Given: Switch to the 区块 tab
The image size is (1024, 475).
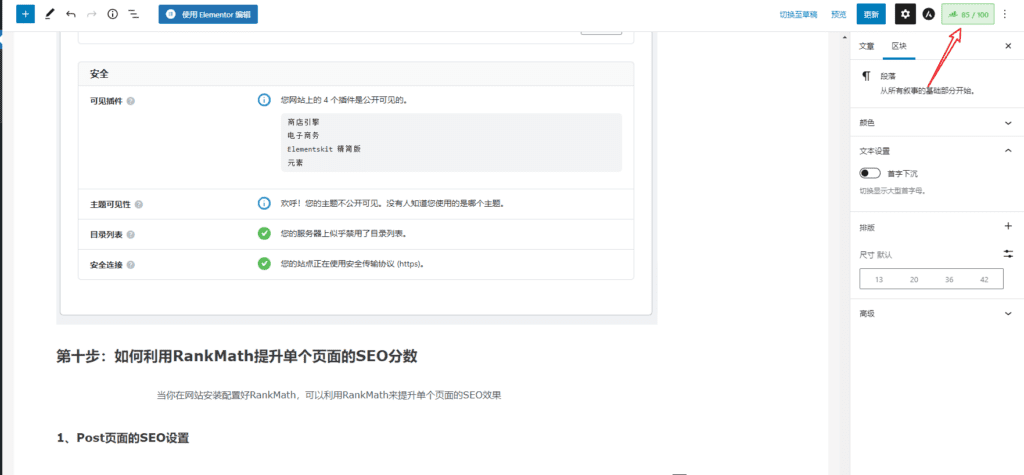Looking at the screenshot, I should tap(899, 46).
